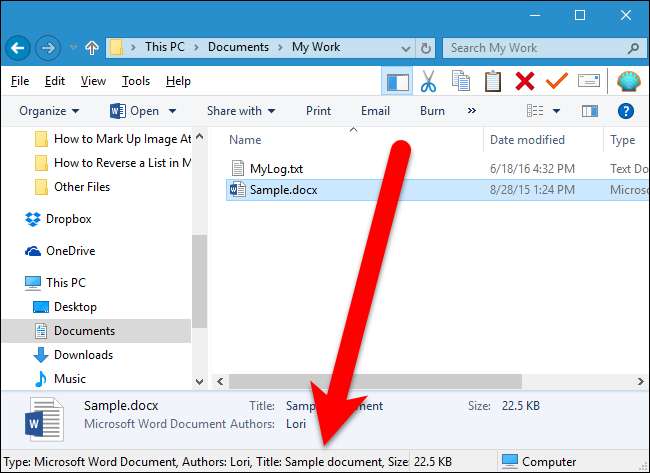The height and width of the screenshot is (473, 650).
Task: Click the change view icon
Action: [x=535, y=111]
